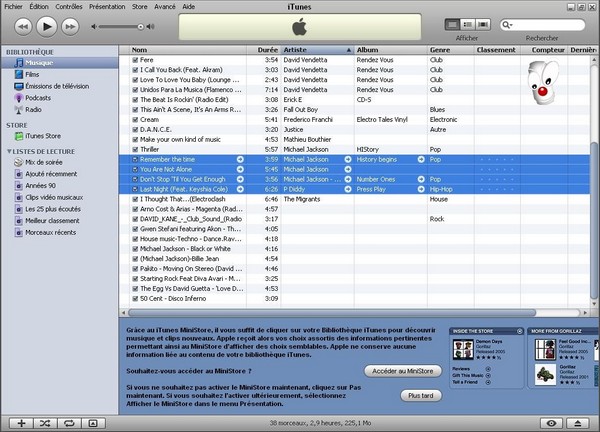Toggle shuffle playback button
Screen dimensions: 600x432
point(45,423)
